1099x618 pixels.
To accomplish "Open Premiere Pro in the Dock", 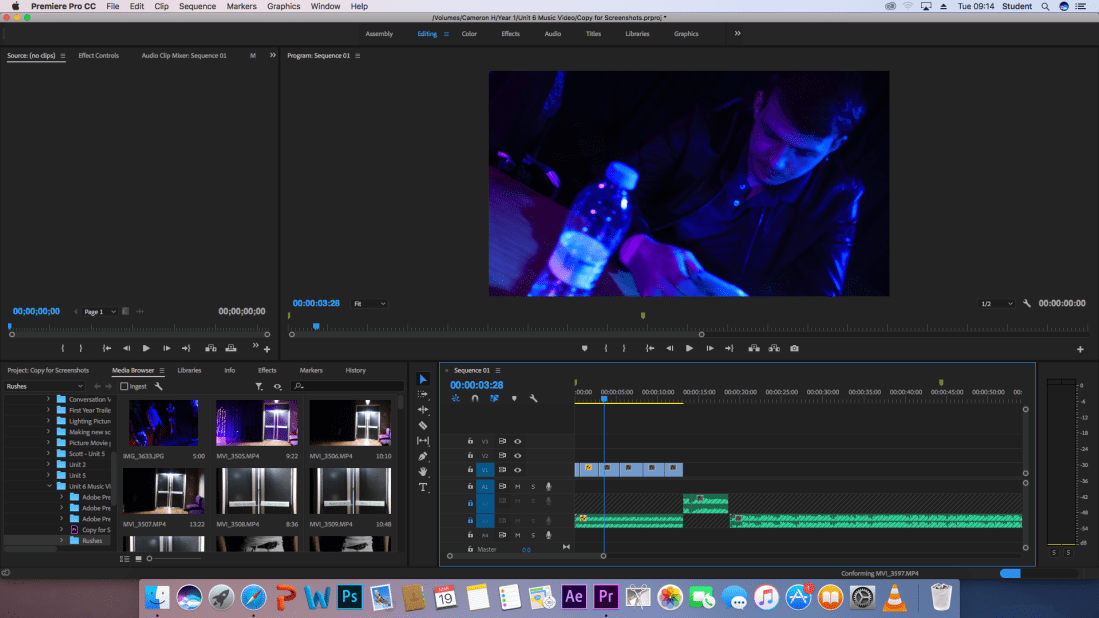I will point(606,597).
